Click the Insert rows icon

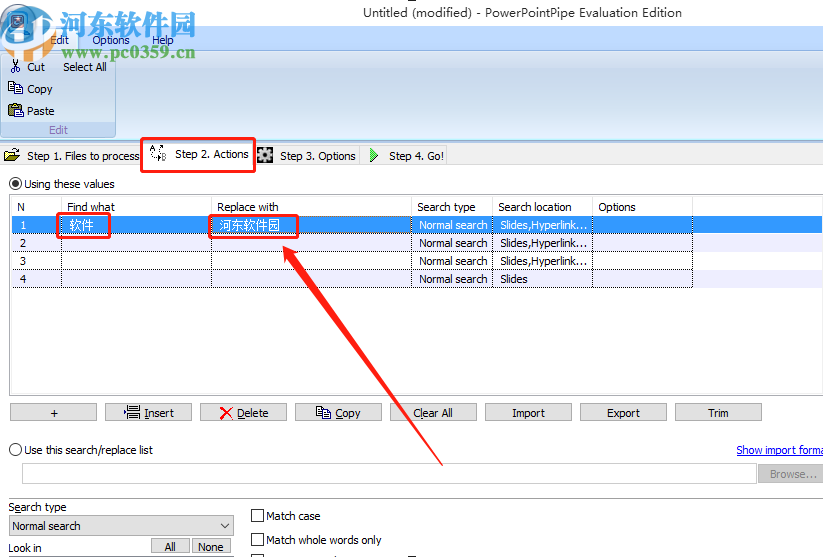pos(132,413)
